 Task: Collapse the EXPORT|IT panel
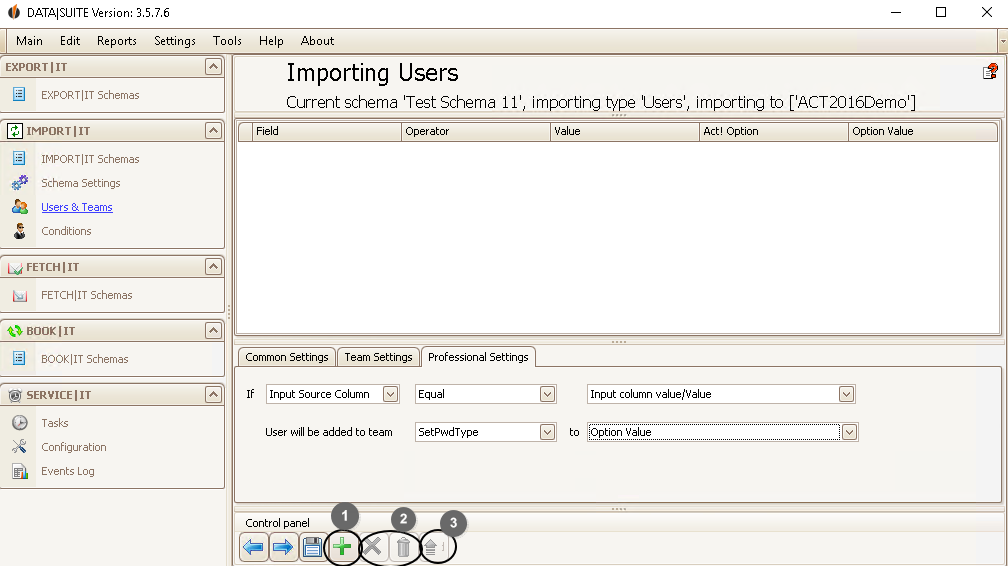tap(213, 67)
